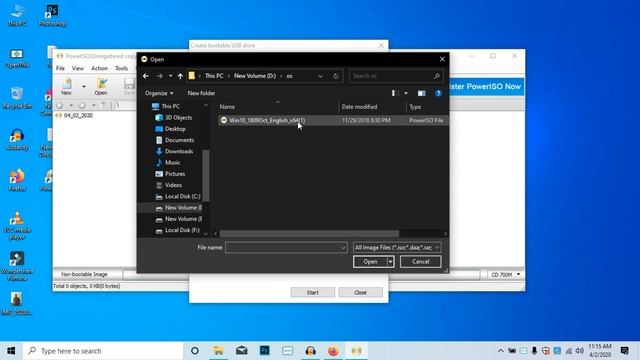Click Close in Create bootable USB dialog
Viewport: 640px width, 360px height.
click(360, 292)
